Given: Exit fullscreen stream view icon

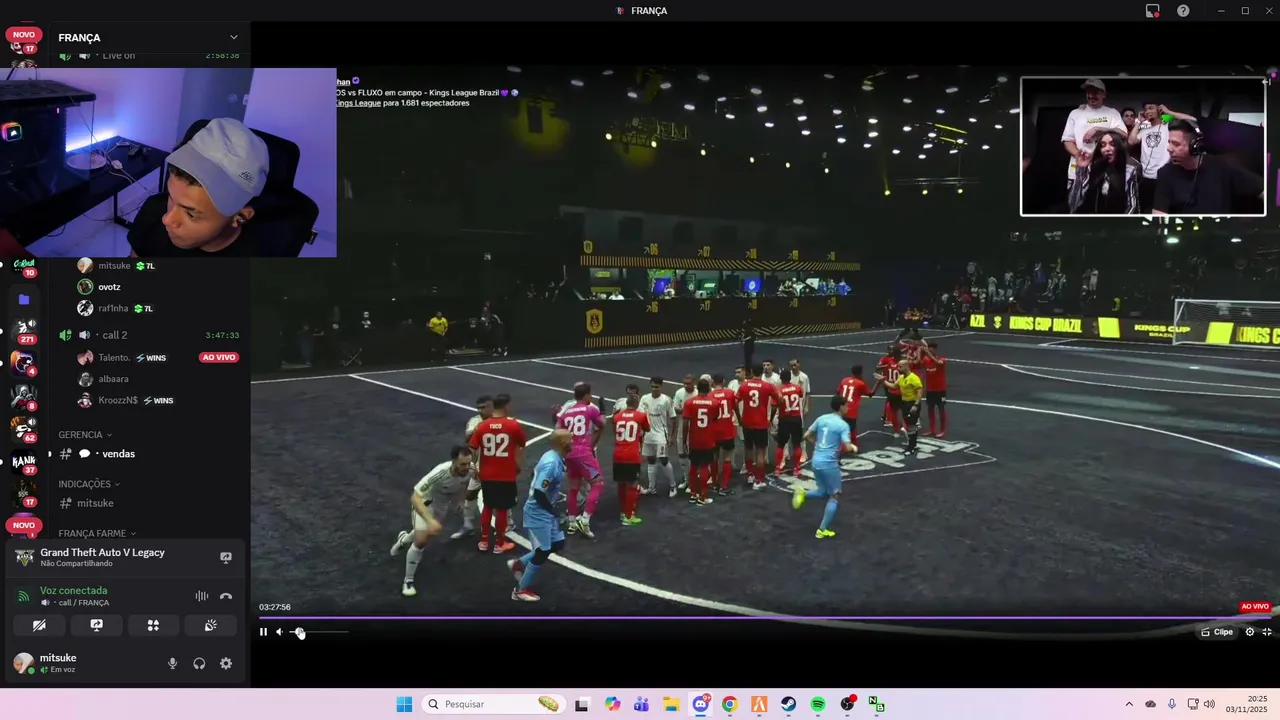Looking at the screenshot, I should 1266,632.
